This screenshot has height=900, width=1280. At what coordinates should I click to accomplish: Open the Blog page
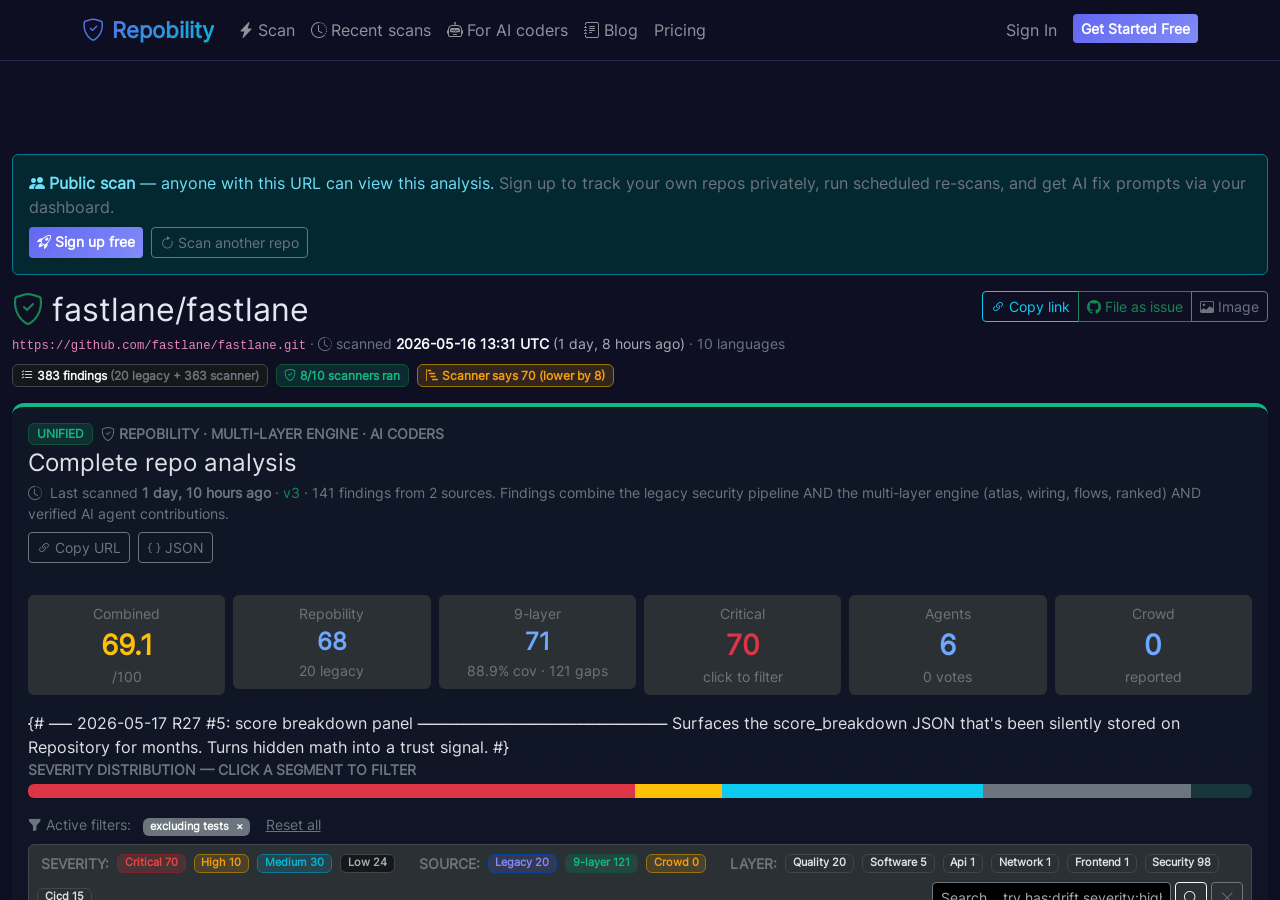coord(611,30)
